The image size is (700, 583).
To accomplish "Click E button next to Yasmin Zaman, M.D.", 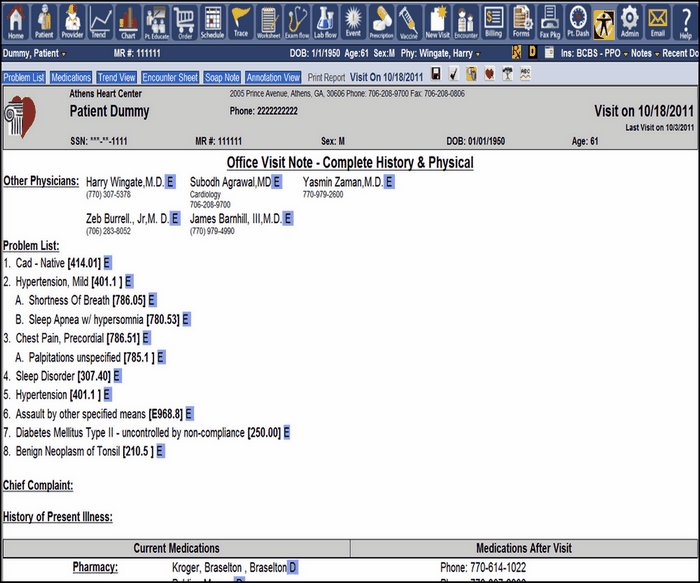I will (x=389, y=182).
